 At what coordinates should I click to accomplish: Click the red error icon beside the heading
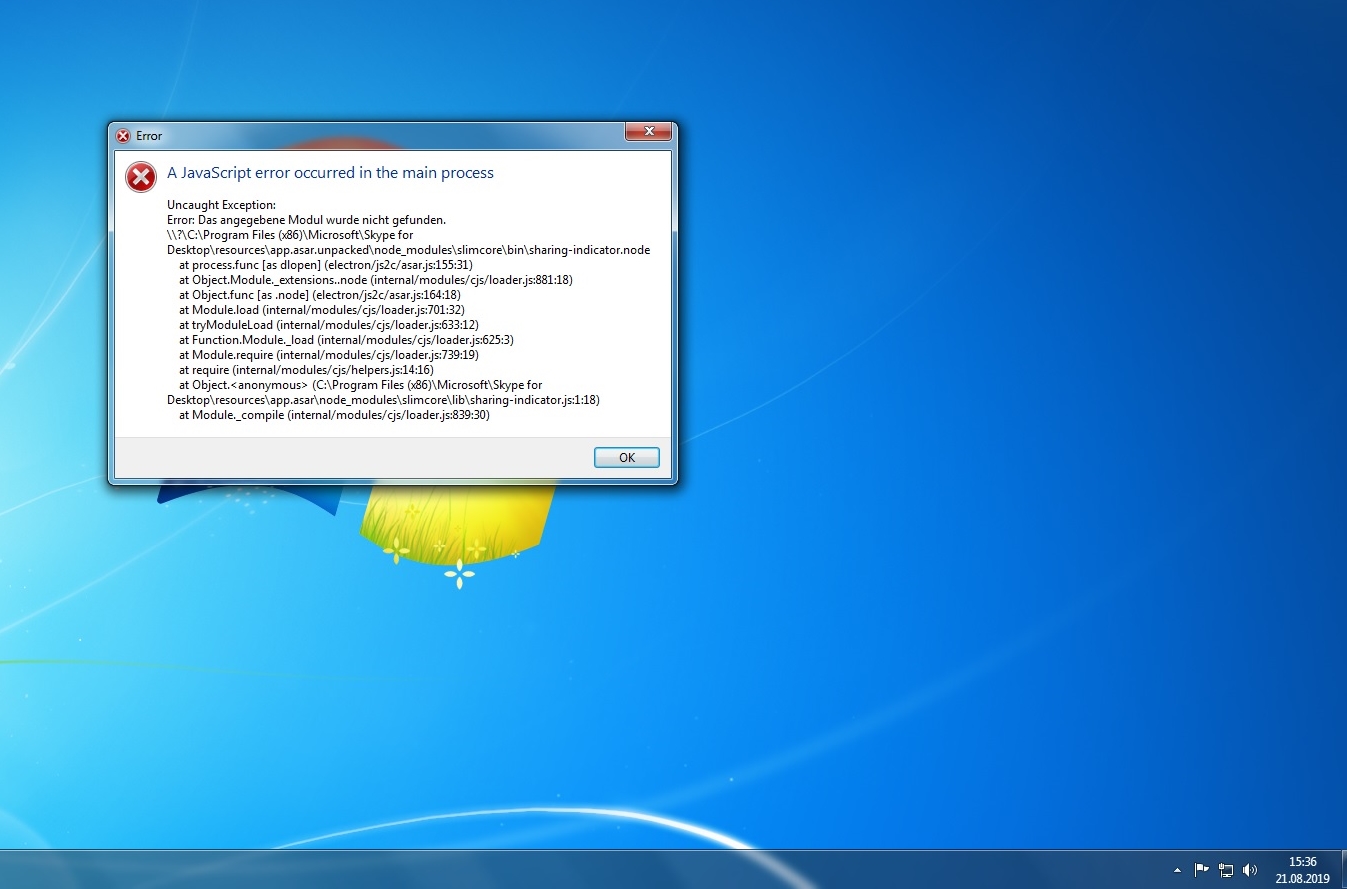coord(141,176)
